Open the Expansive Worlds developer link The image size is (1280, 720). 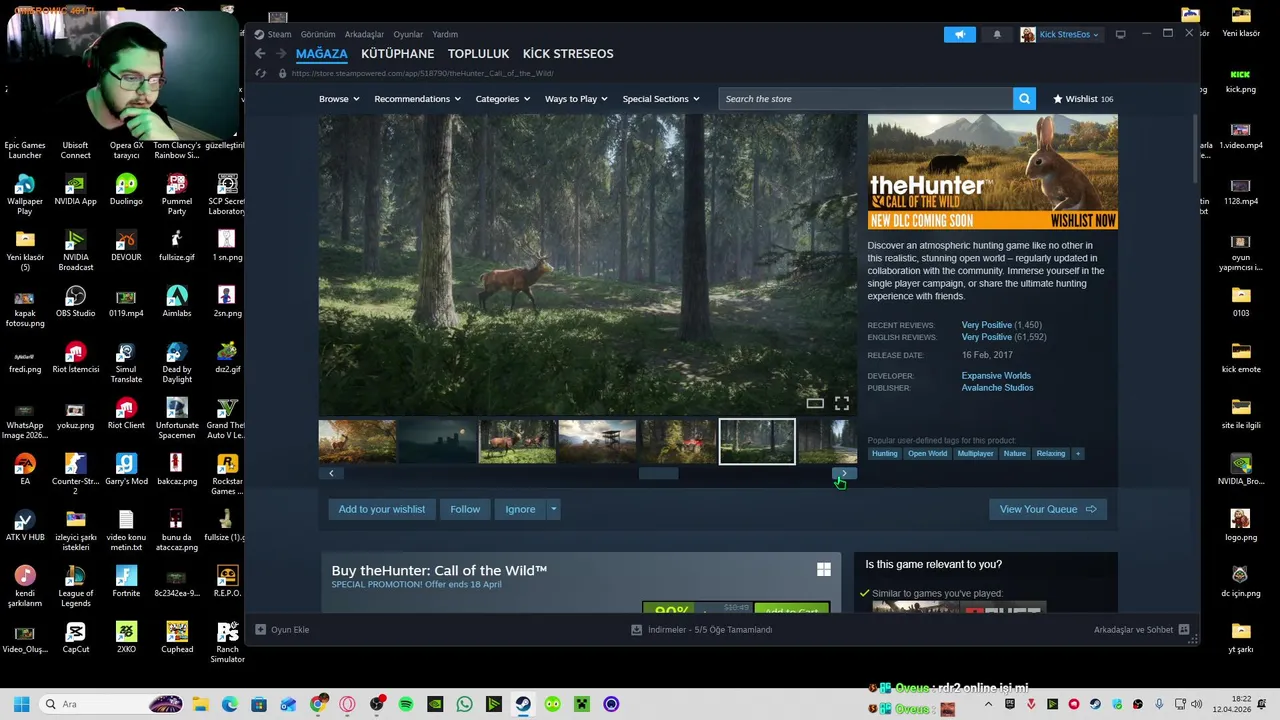(996, 376)
